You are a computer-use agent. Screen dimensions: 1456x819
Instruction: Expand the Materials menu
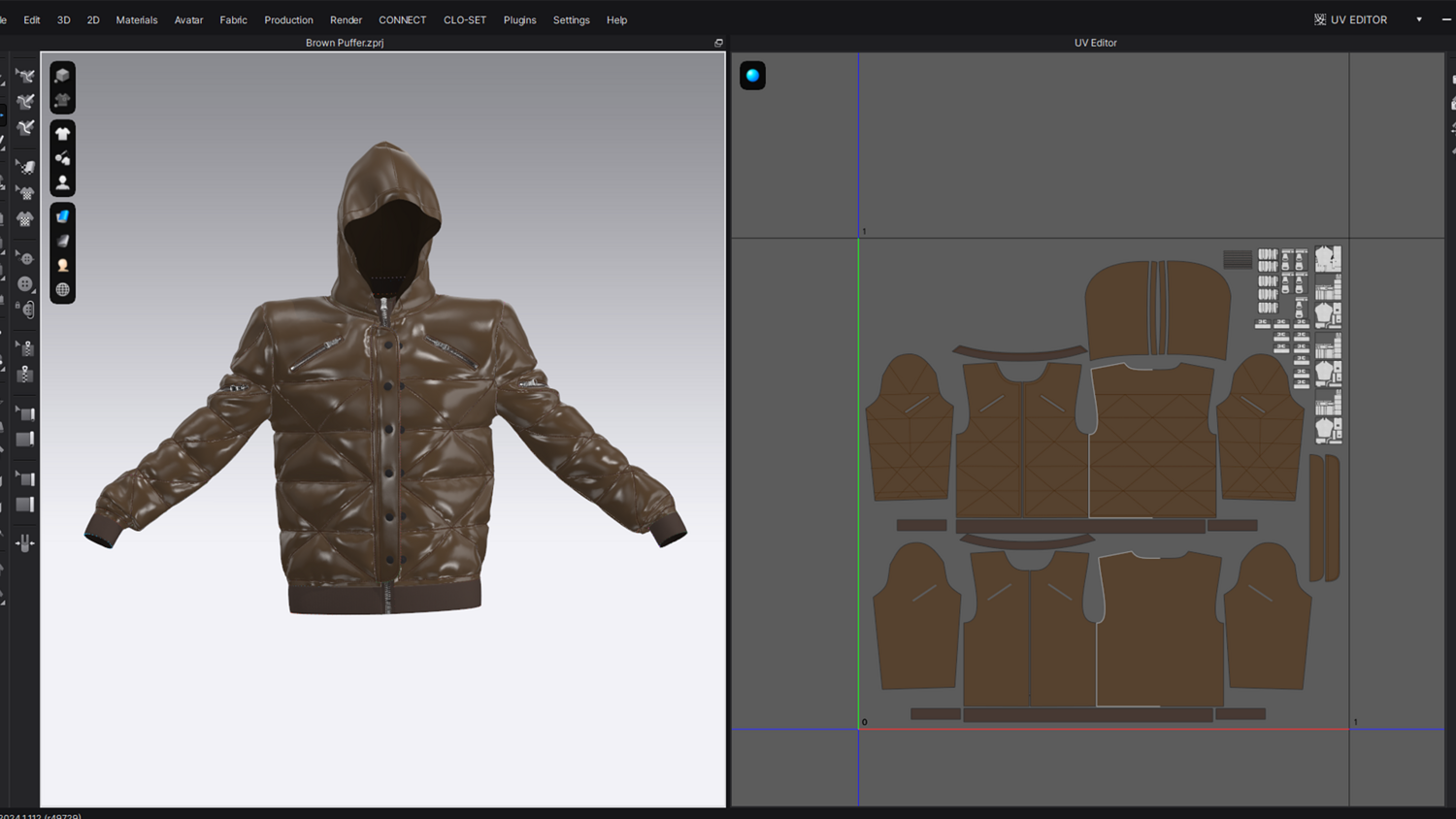136,19
